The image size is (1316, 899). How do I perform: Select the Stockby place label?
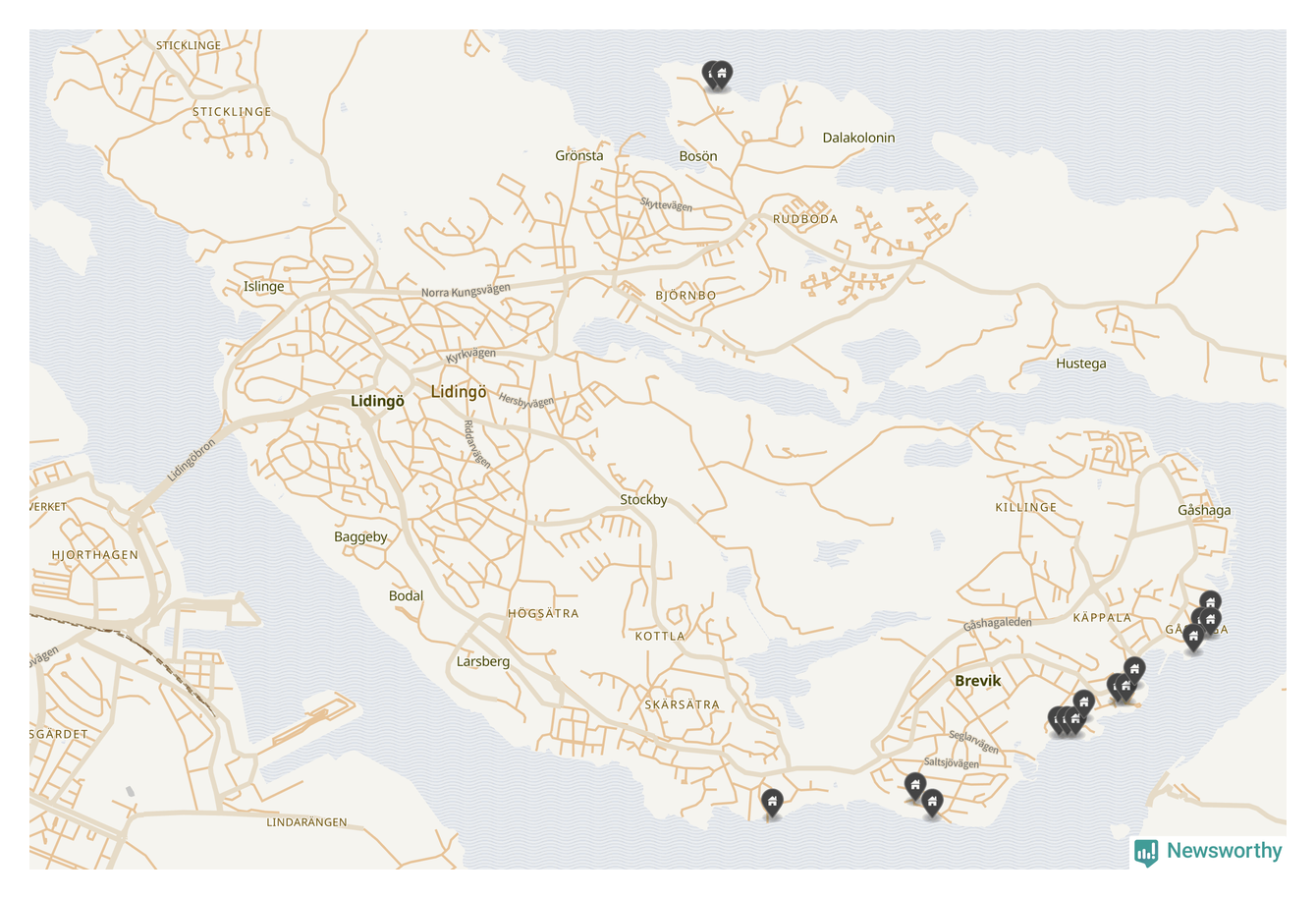pyautogui.click(x=643, y=499)
